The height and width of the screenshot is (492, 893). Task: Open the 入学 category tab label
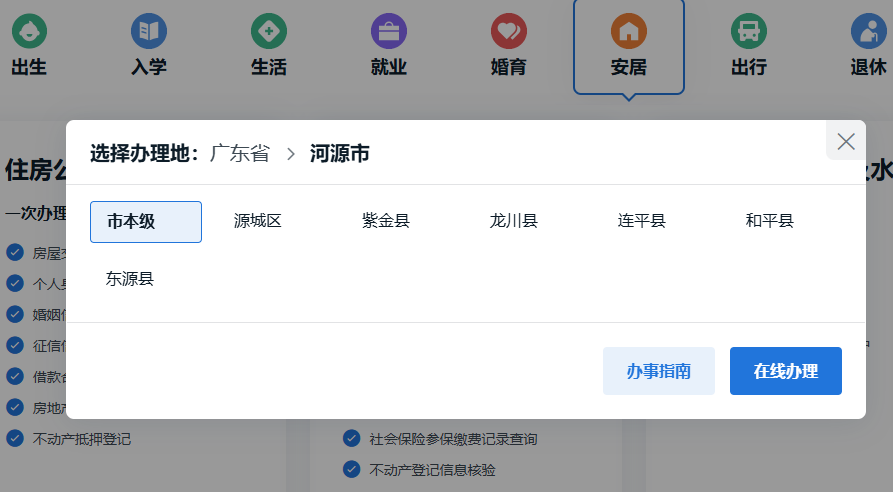(149, 67)
